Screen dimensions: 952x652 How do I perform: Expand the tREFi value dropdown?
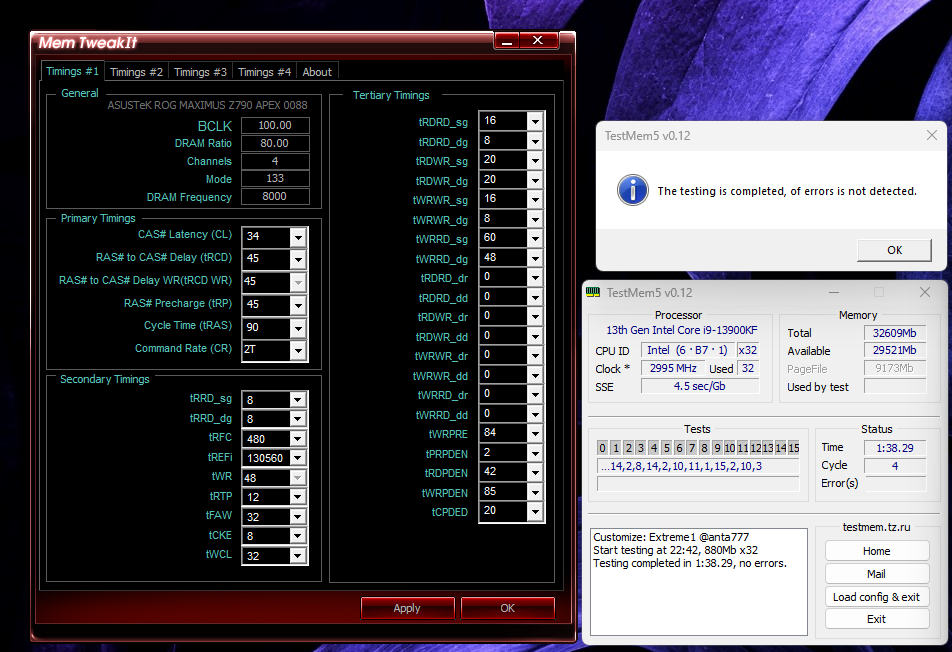pos(298,458)
